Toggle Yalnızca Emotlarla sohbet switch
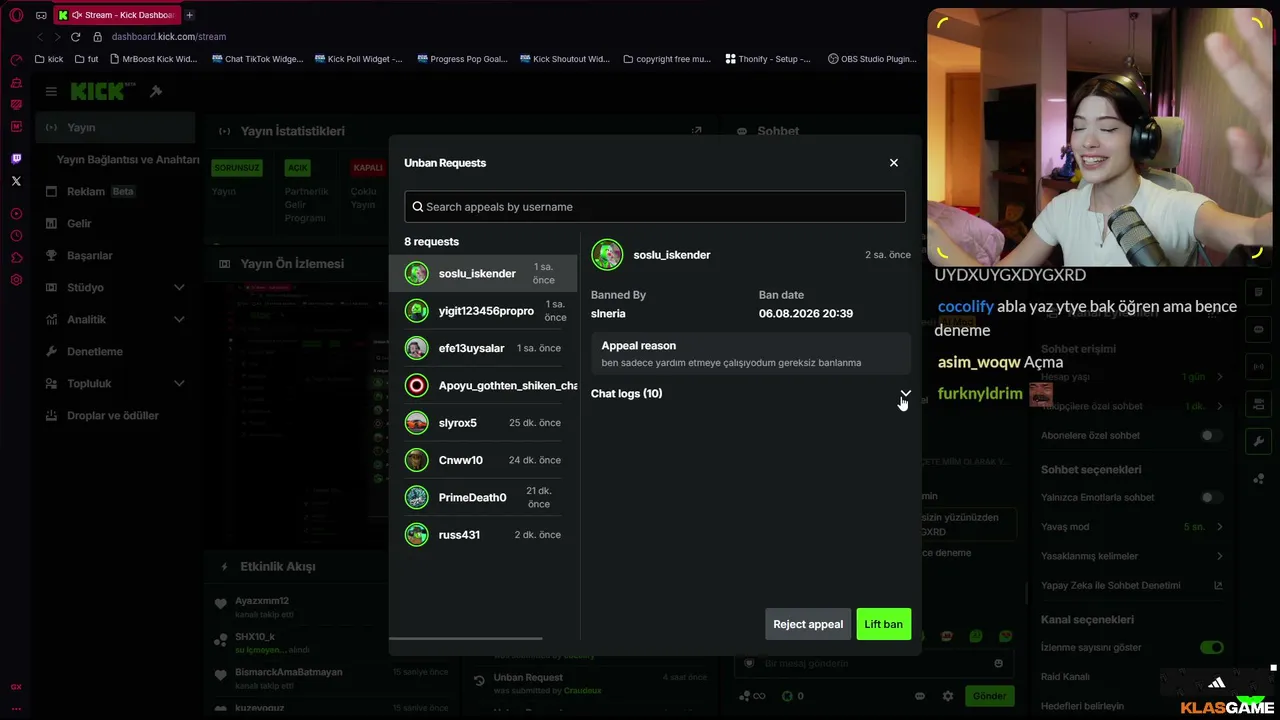 [1211, 498]
